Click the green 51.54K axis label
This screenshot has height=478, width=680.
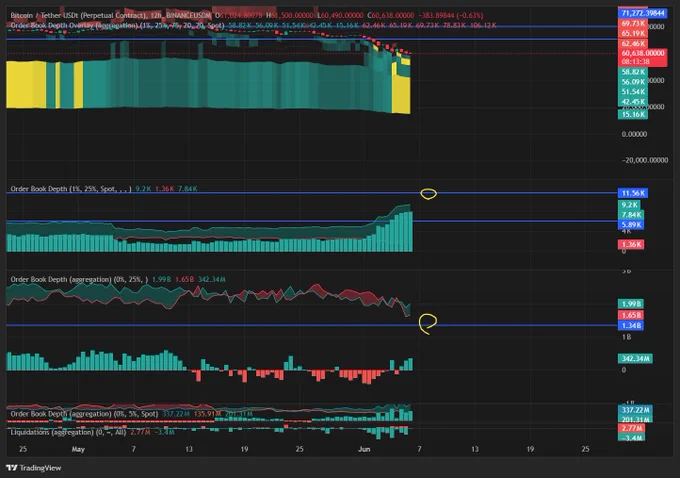[x=633, y=92]
